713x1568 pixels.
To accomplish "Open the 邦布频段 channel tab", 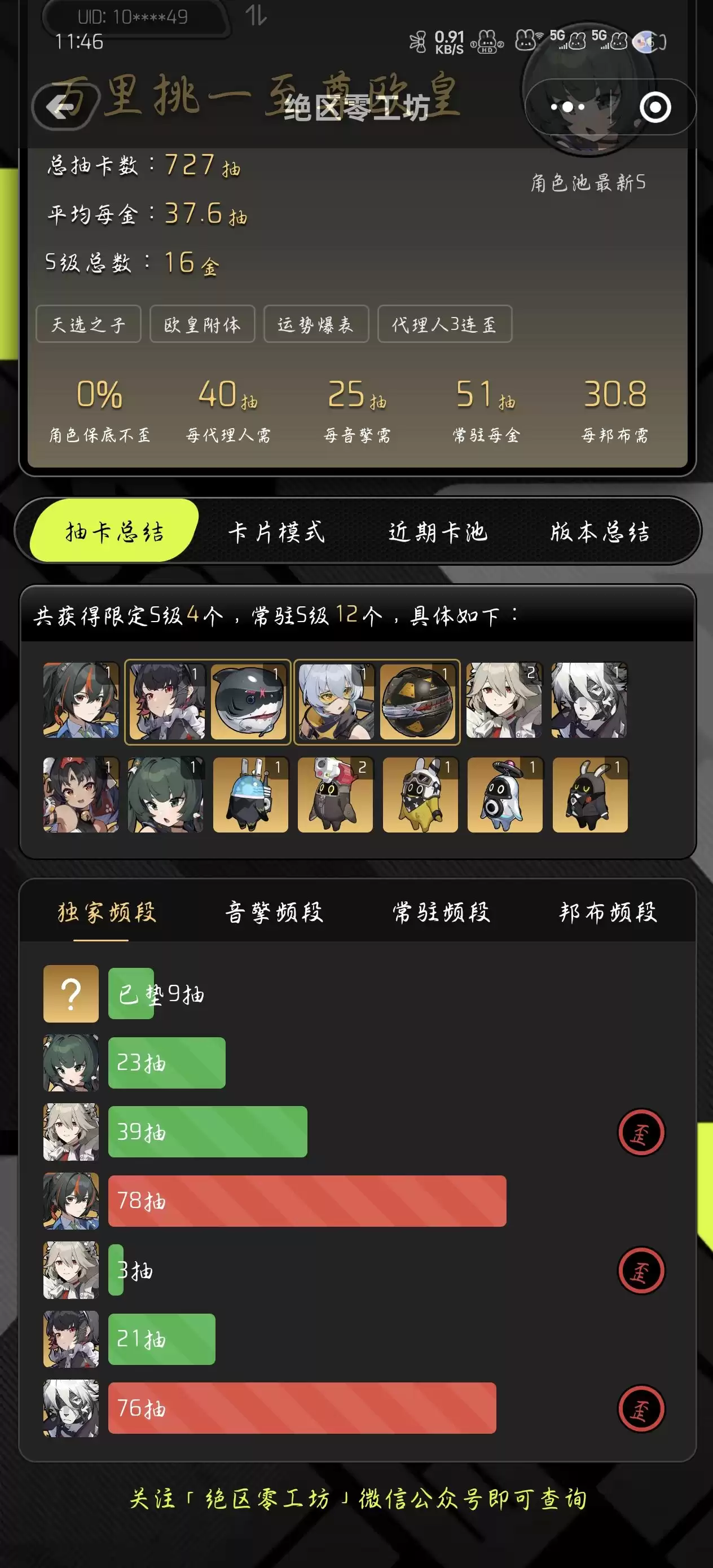I will [x=608, y=912].
